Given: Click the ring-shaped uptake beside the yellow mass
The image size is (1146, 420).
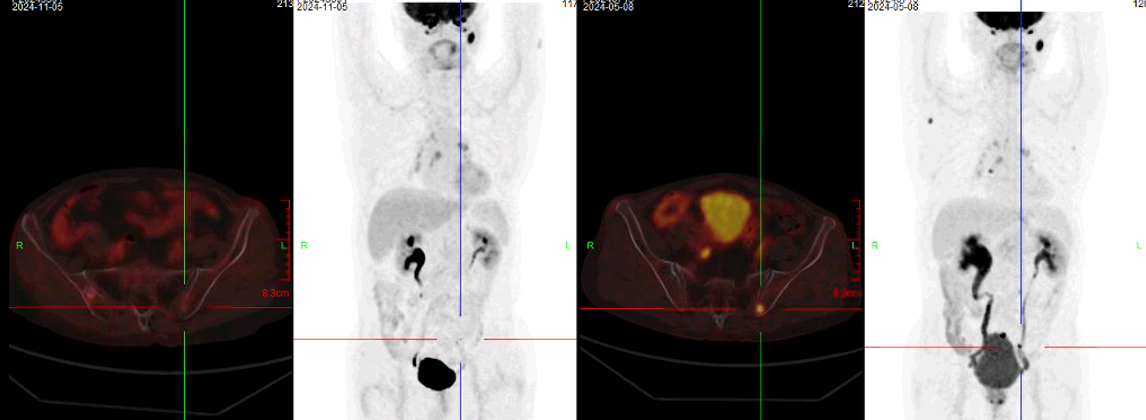Looking at the screenshot, I should click(x=671, y=210).
